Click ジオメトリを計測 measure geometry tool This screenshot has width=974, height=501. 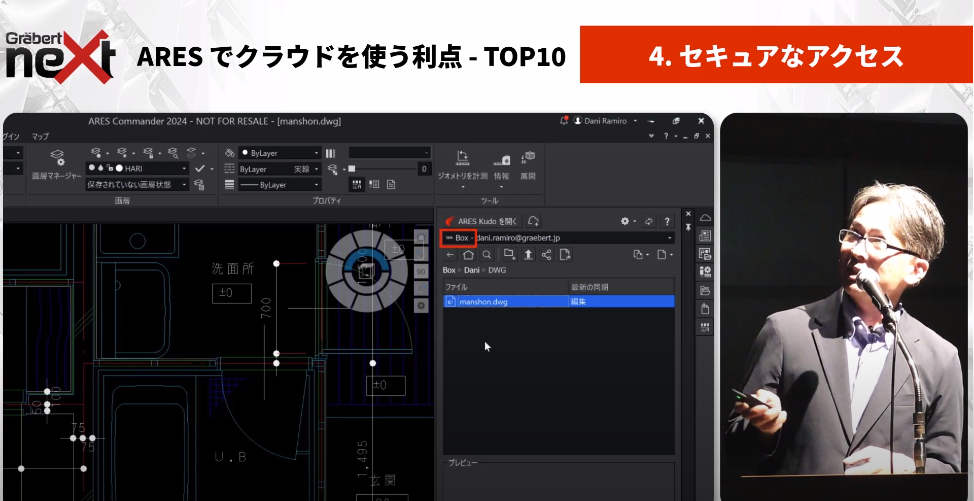(462, 165)
